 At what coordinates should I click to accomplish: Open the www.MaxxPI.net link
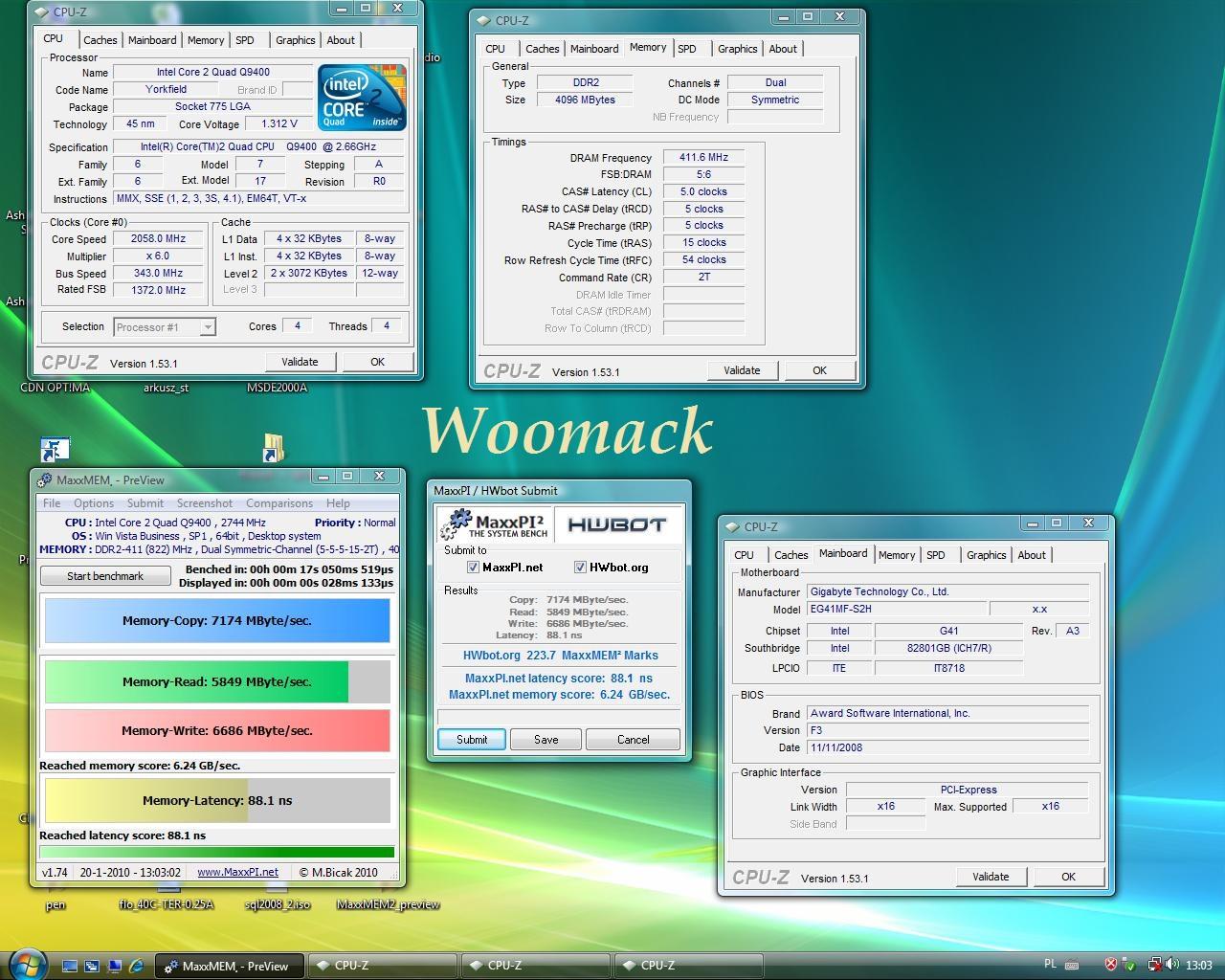point(237,872)
